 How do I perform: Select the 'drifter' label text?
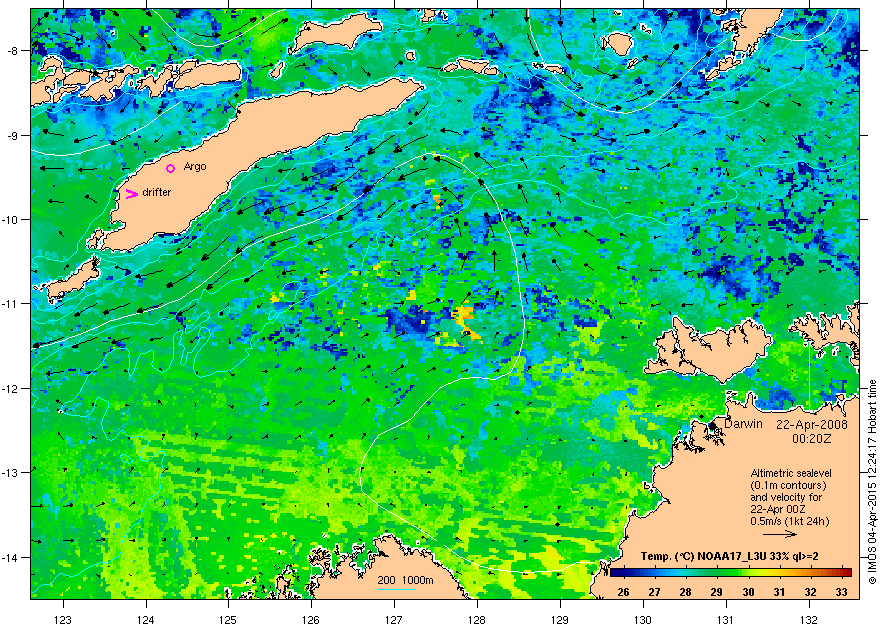click(x=157, y=192)
